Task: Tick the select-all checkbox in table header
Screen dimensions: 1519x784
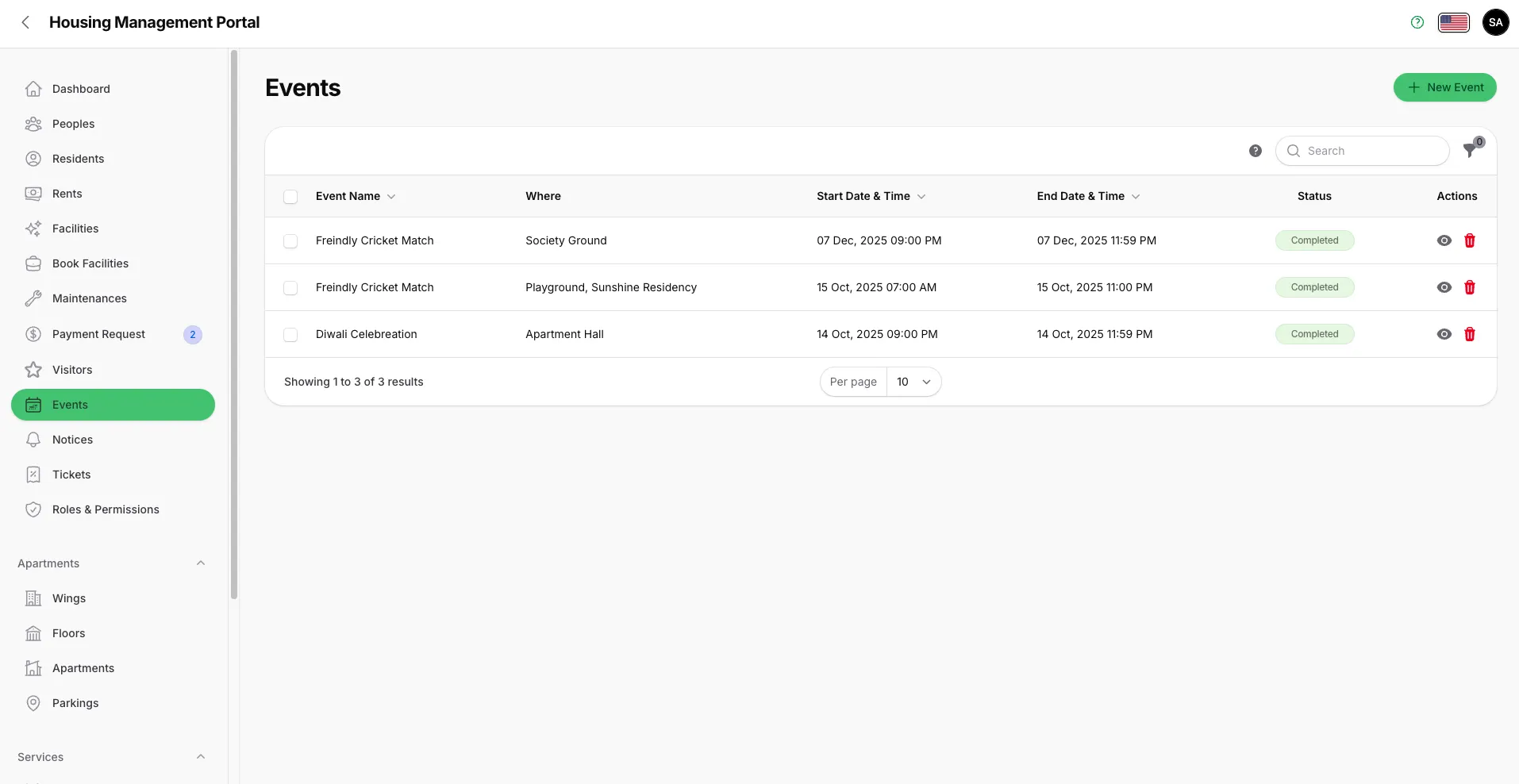Action: [290, 197]
